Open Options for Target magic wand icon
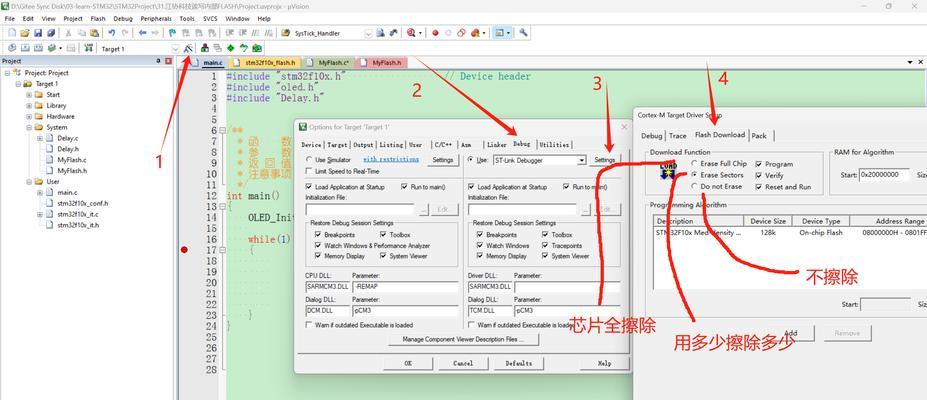 tap(188, 48)
